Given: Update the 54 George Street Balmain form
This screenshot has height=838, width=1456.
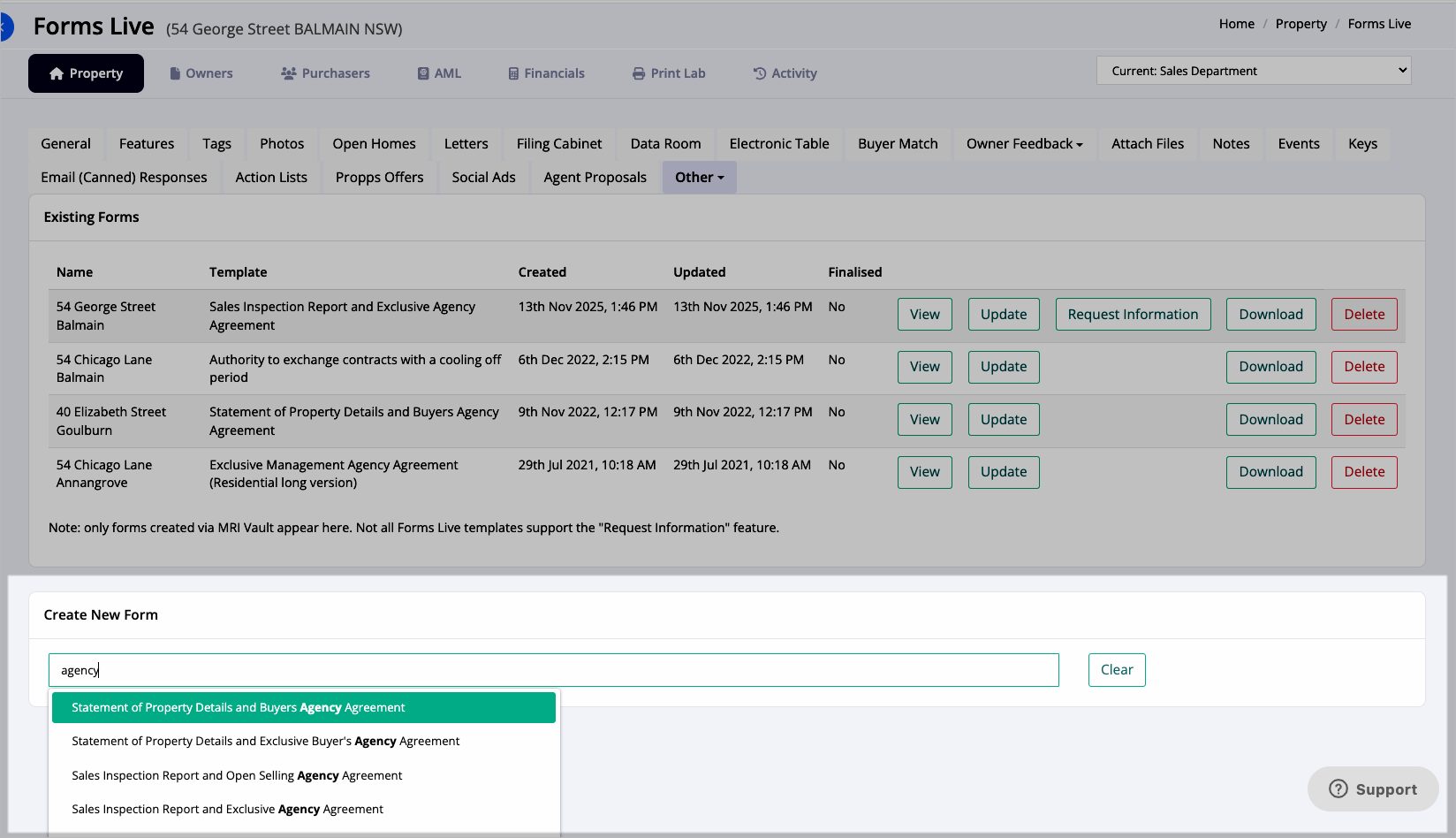Looking at the screenshot, I should [1004, 315].
